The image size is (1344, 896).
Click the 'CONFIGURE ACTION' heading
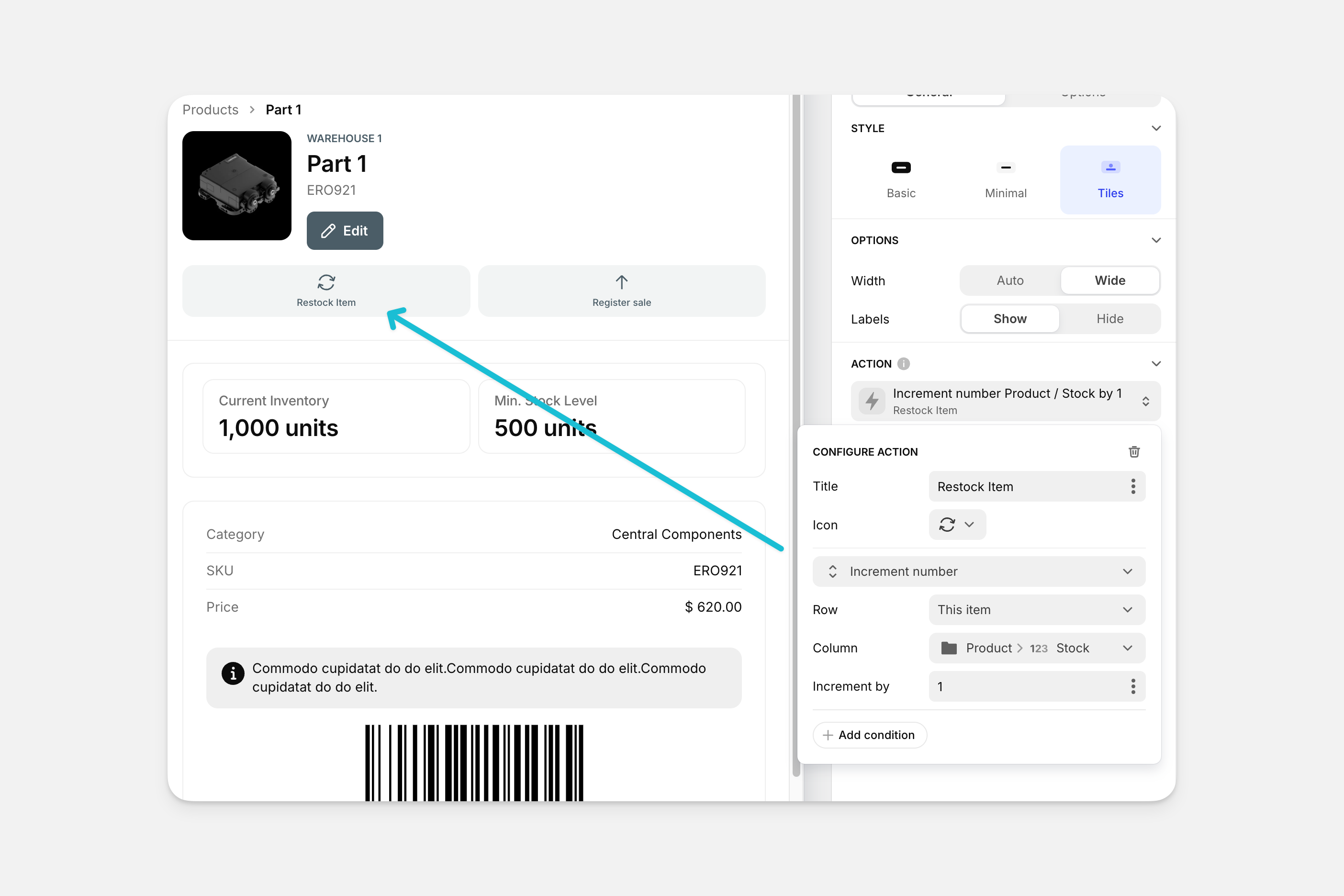[865, 451]
